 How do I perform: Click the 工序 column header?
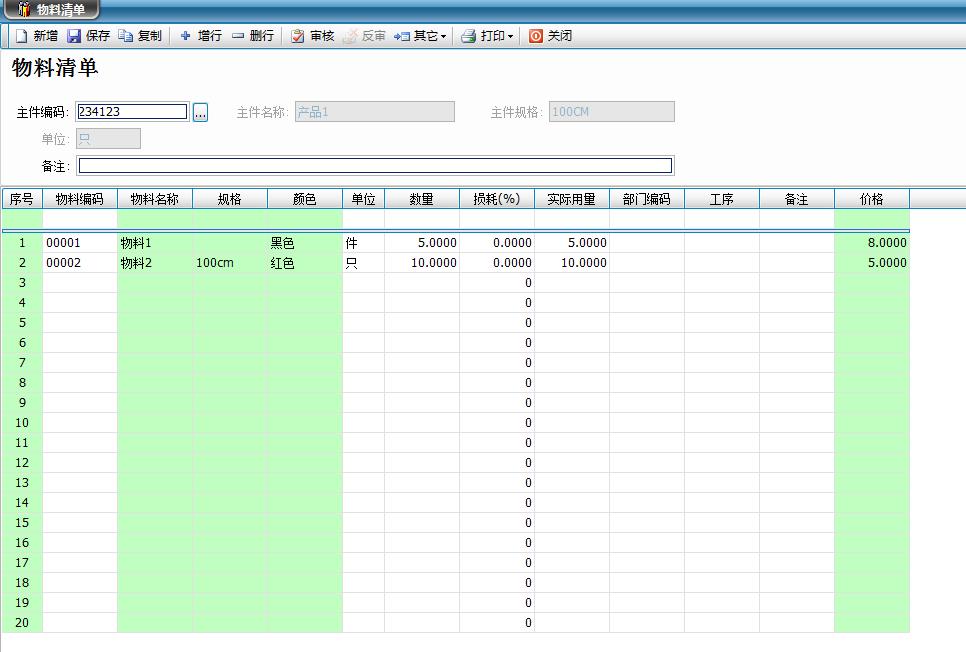722,199
